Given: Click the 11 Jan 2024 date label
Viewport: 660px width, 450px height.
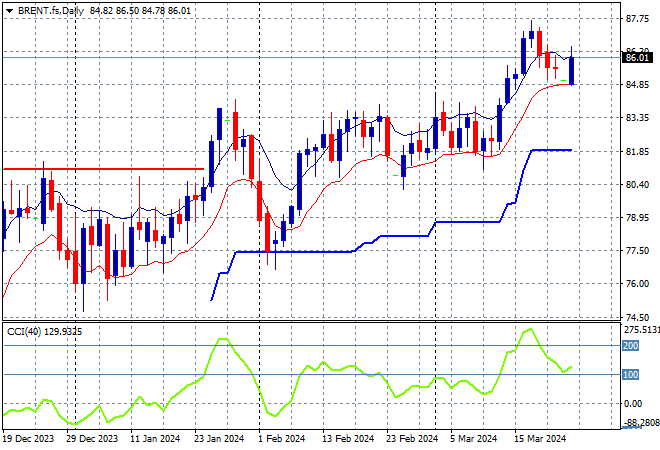Looking at the screenshot, I should (x=155, y=439).
